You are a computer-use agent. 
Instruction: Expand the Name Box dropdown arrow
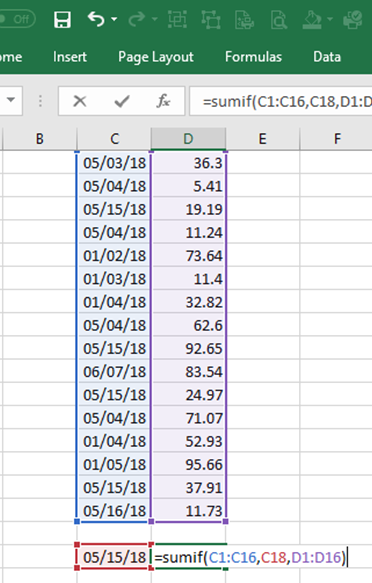[x=11, y=100]
